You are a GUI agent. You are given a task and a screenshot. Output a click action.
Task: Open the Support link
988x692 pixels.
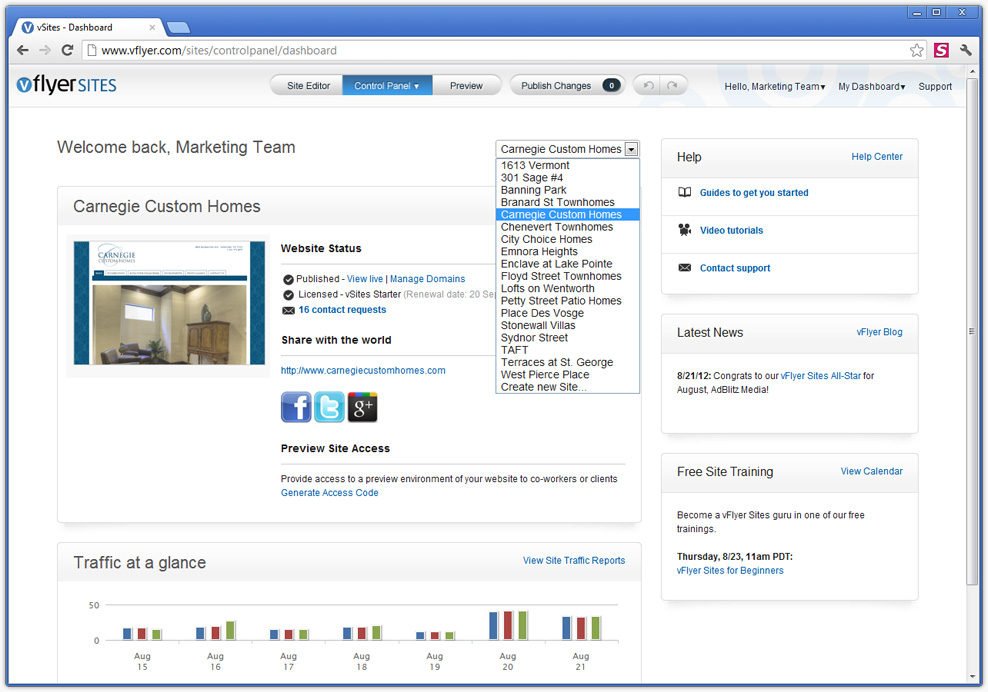pyautogui.click(x=935, y=86)
